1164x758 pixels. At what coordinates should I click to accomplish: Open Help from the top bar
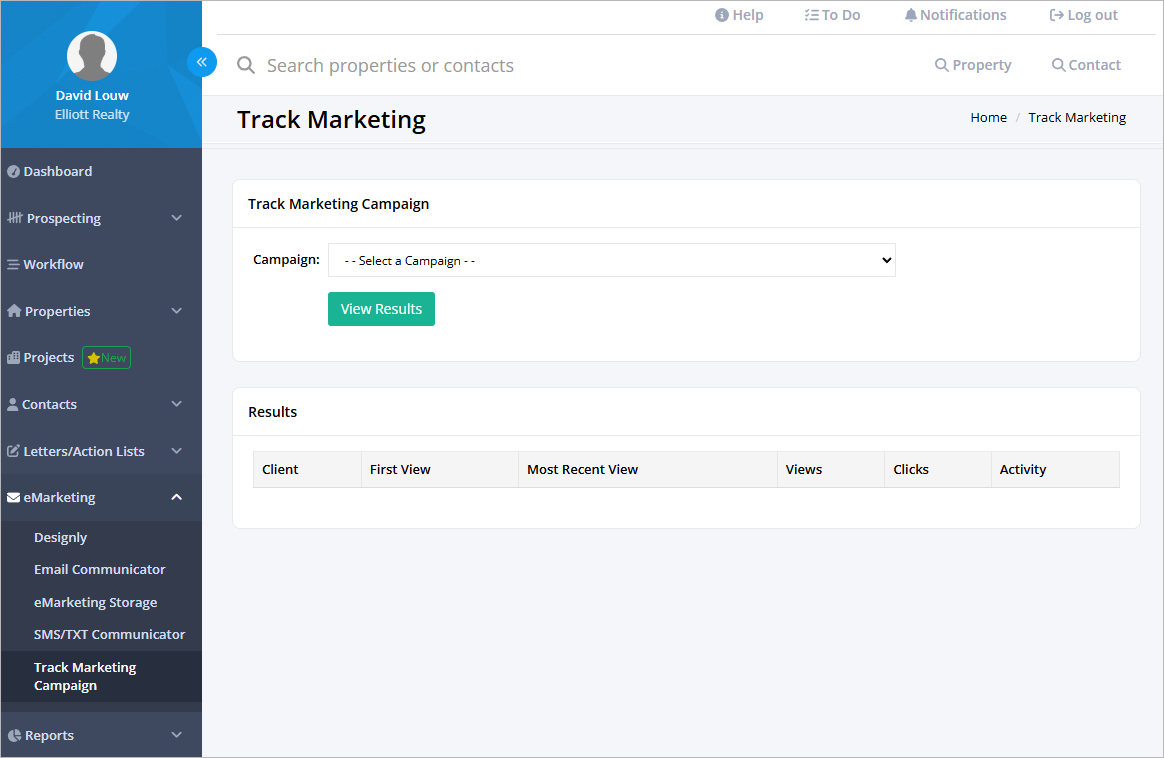pyautogui.click(x=739, y=15)
